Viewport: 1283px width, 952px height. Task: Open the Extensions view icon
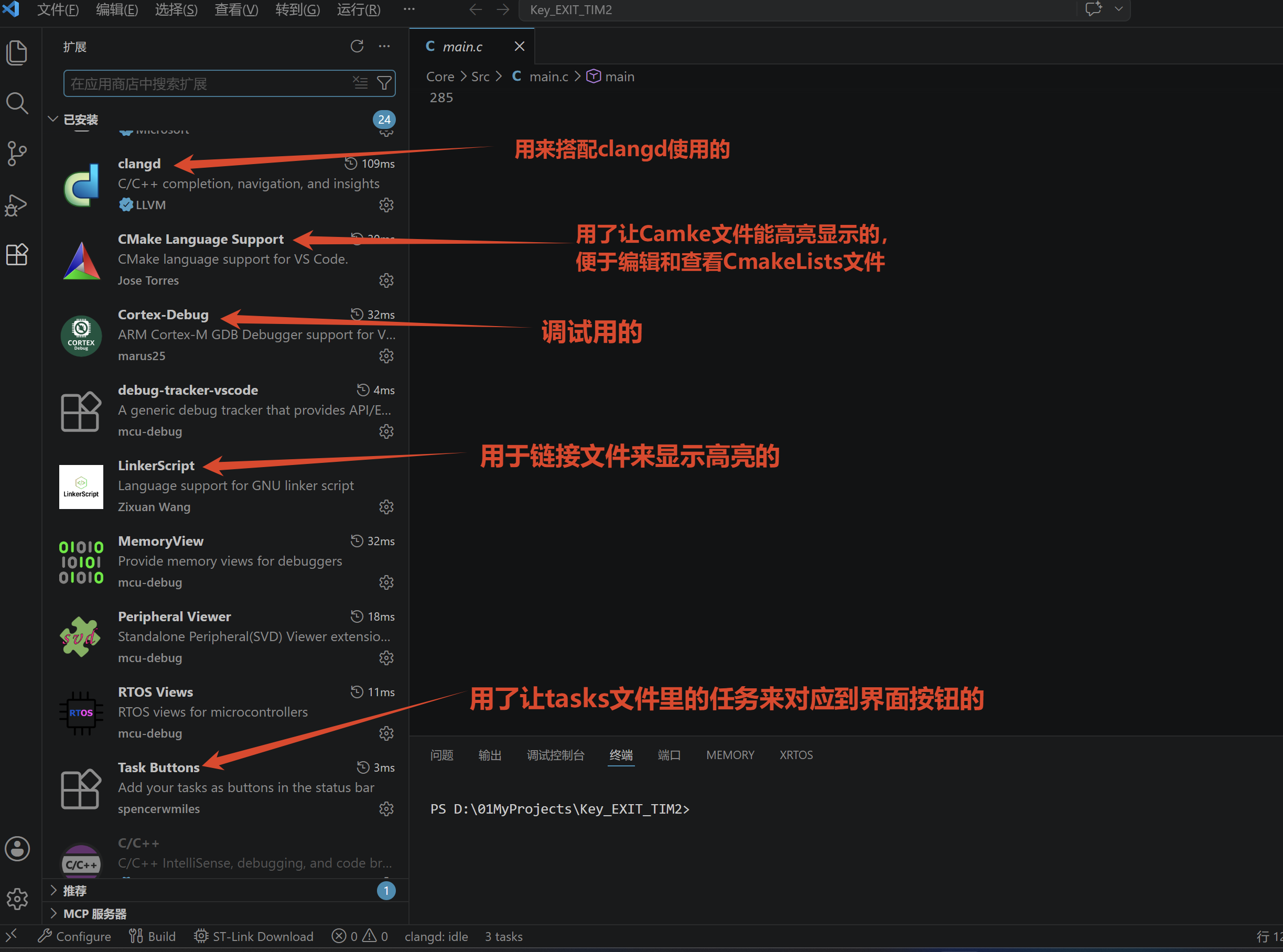(x=17, y=254)
